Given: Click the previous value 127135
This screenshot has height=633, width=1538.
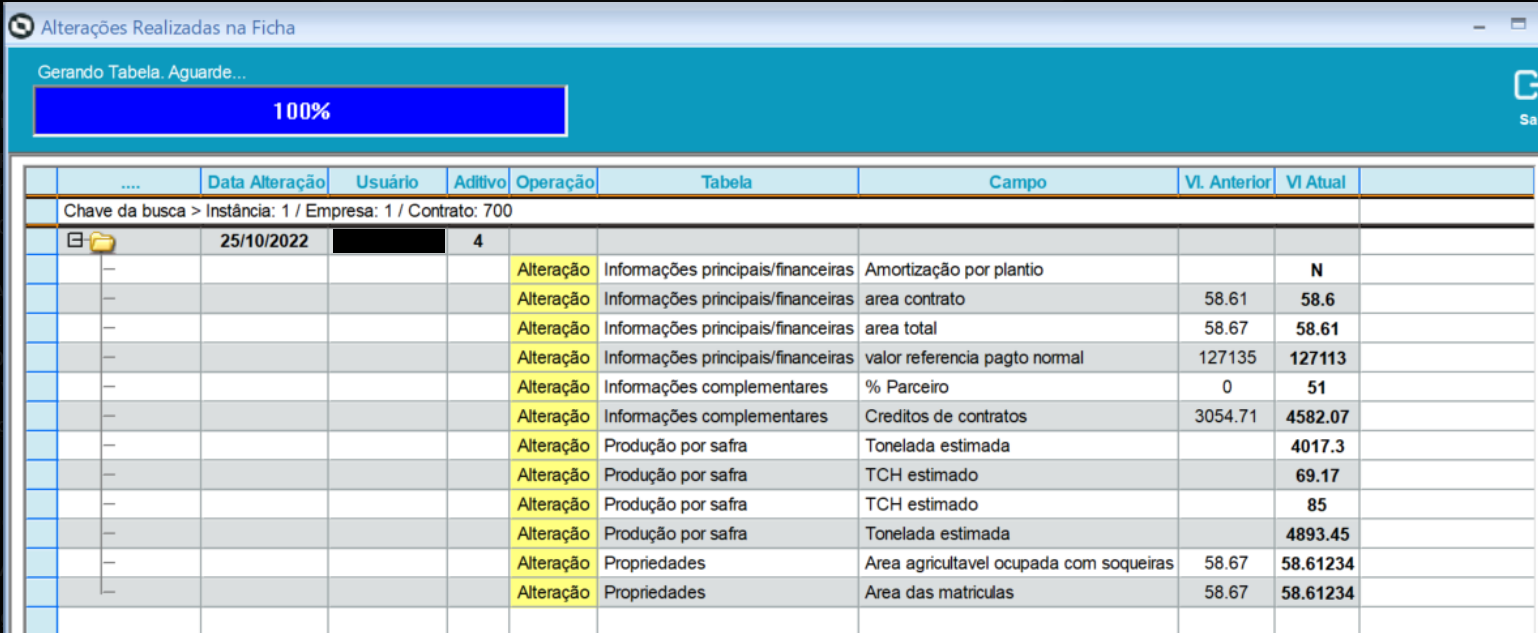Looking at the screenshot, I should pyautogui.click(x=1226, y=358).
